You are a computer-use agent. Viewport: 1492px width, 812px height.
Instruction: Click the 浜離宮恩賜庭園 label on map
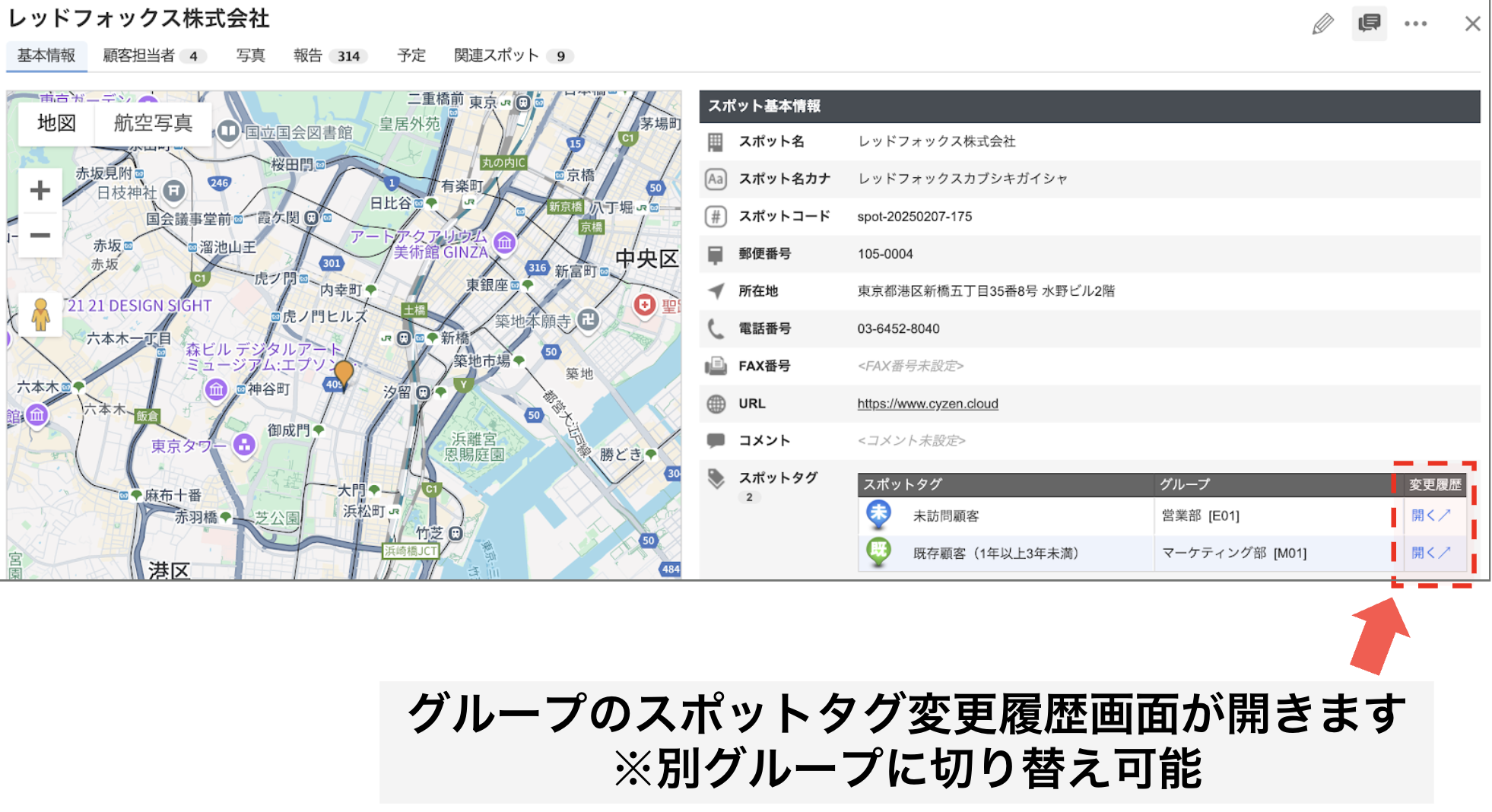coord(474,447)
